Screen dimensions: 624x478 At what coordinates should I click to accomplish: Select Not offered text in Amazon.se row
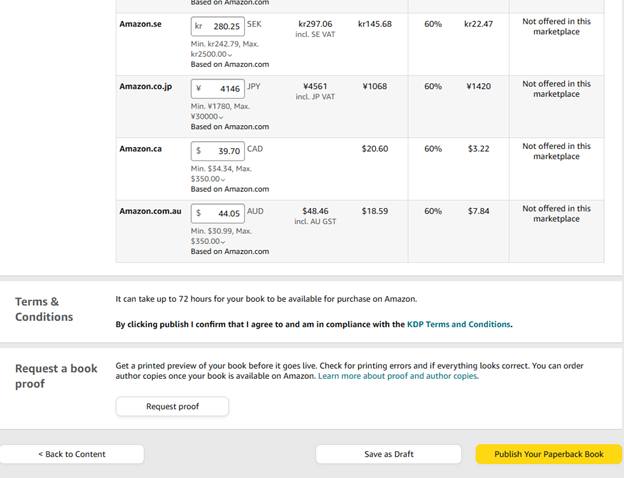(x=556, y=27)
